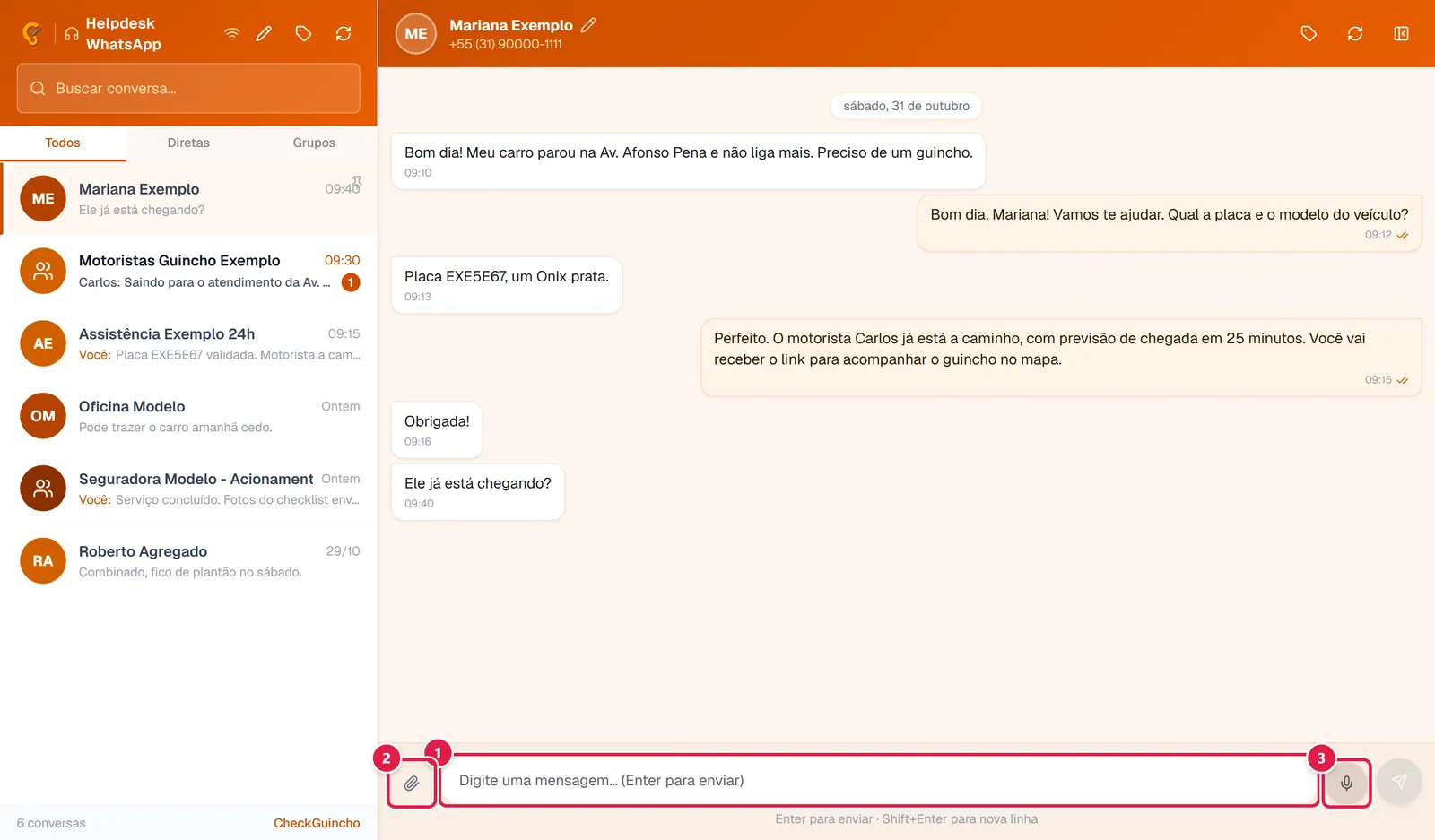Image resolution: width=1435 pixels, height=840 pixels.
Task: Refresh conversations list with sidebar sync icon
Action: pos(344,34)
